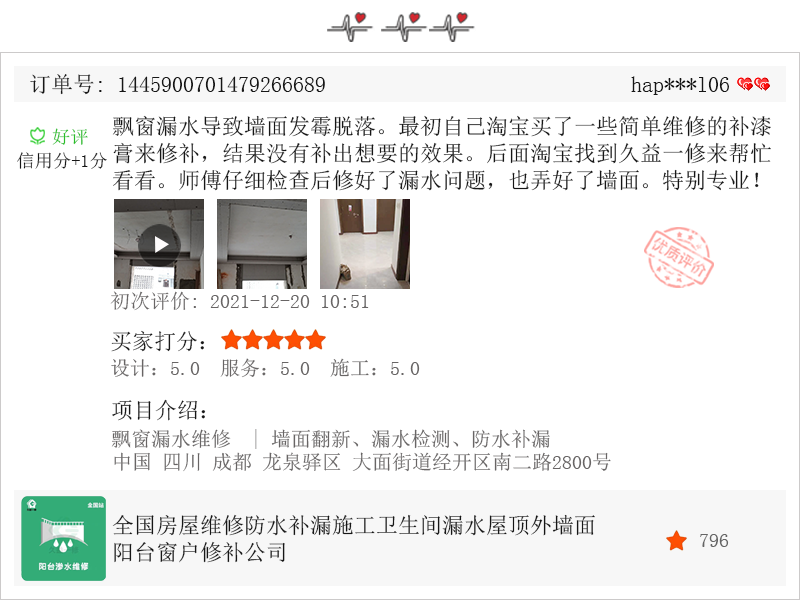This screenshot has width=800, height=600.
Task: Open the 全国房屋维修防水补漏 product title link
Action: click(354, 538)
